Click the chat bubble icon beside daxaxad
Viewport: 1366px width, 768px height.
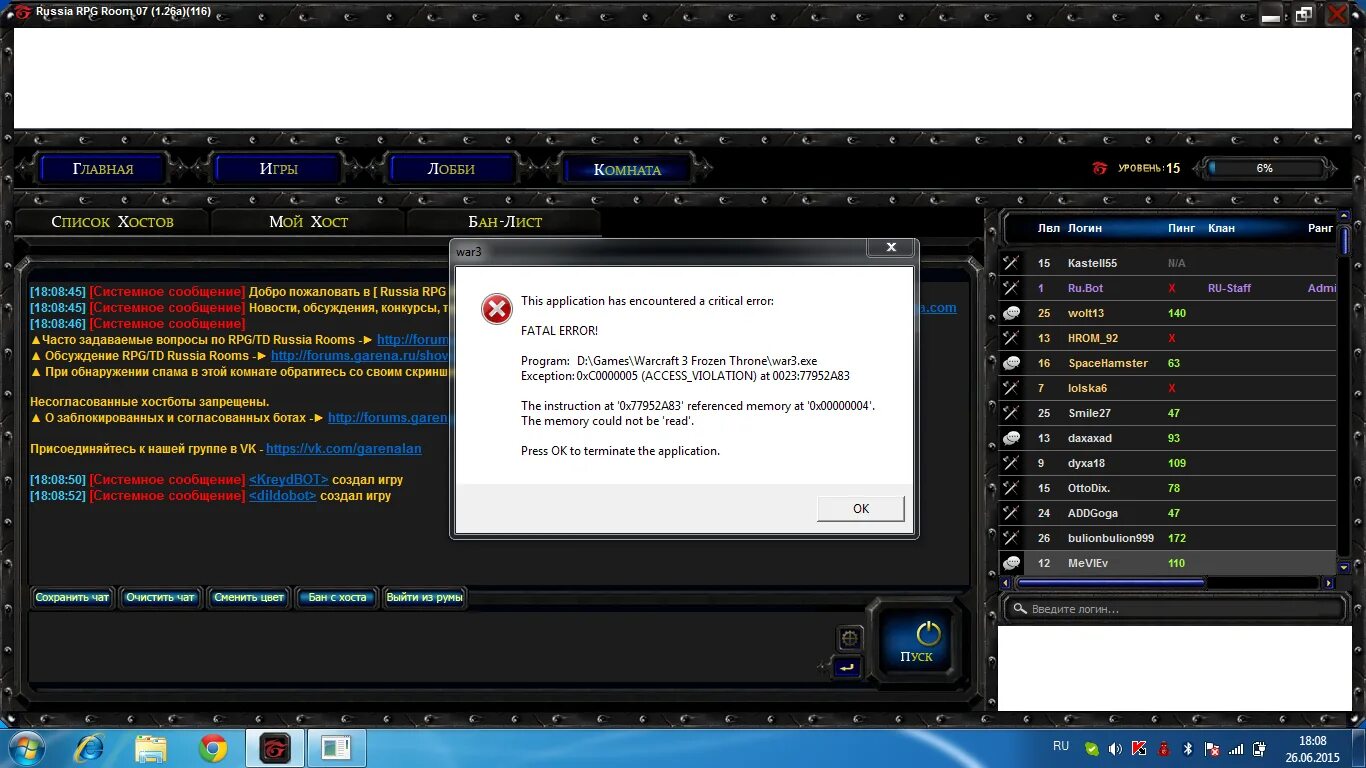[x=1011, y=438]
